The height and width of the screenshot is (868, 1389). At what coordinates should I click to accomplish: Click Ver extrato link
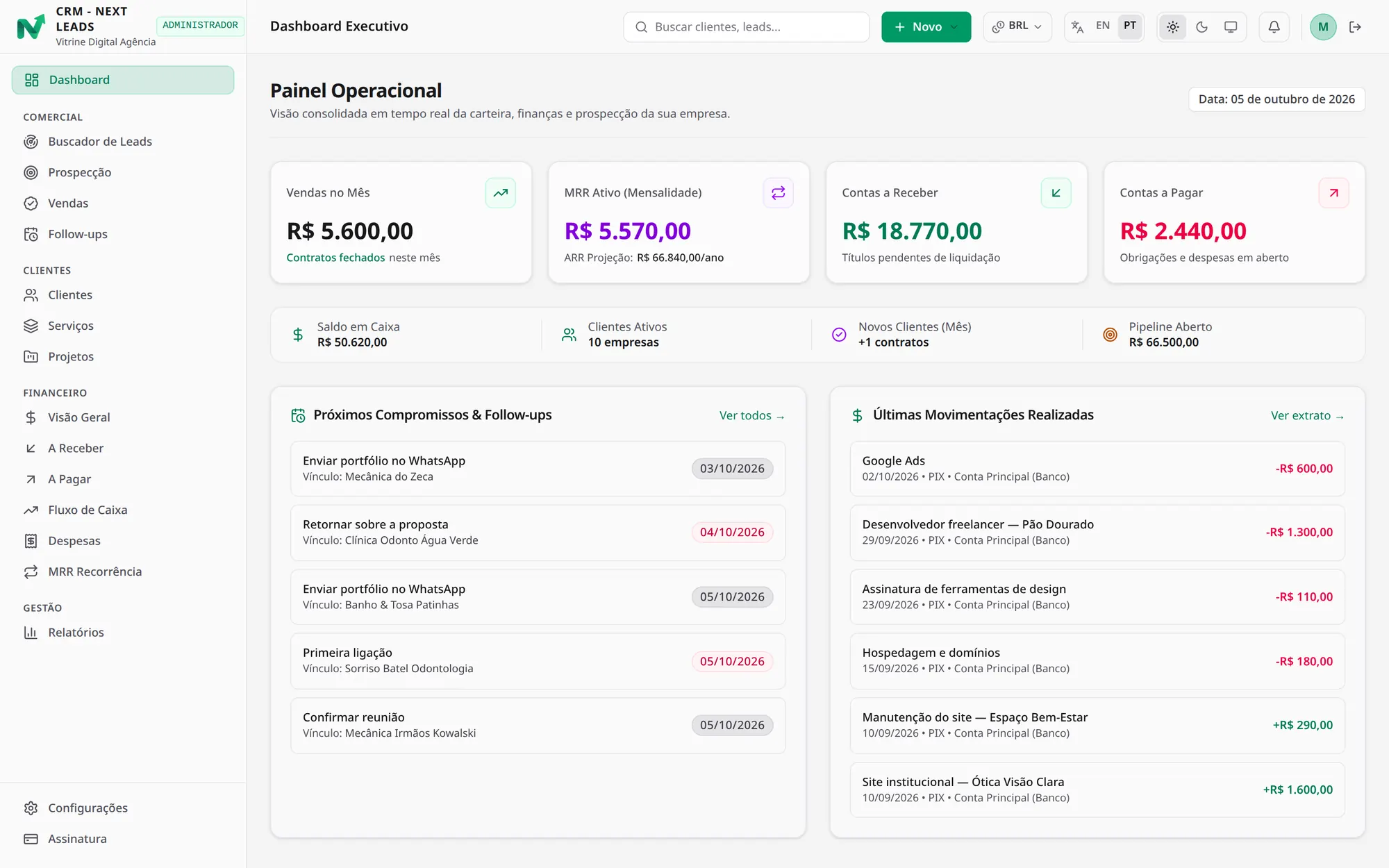click(x=1307, y=415)
